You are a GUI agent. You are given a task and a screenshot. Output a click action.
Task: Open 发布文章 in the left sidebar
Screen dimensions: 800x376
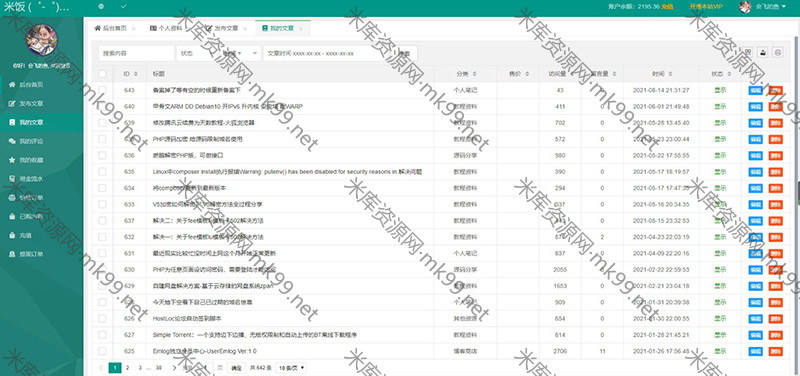click(x=41, y=104)
